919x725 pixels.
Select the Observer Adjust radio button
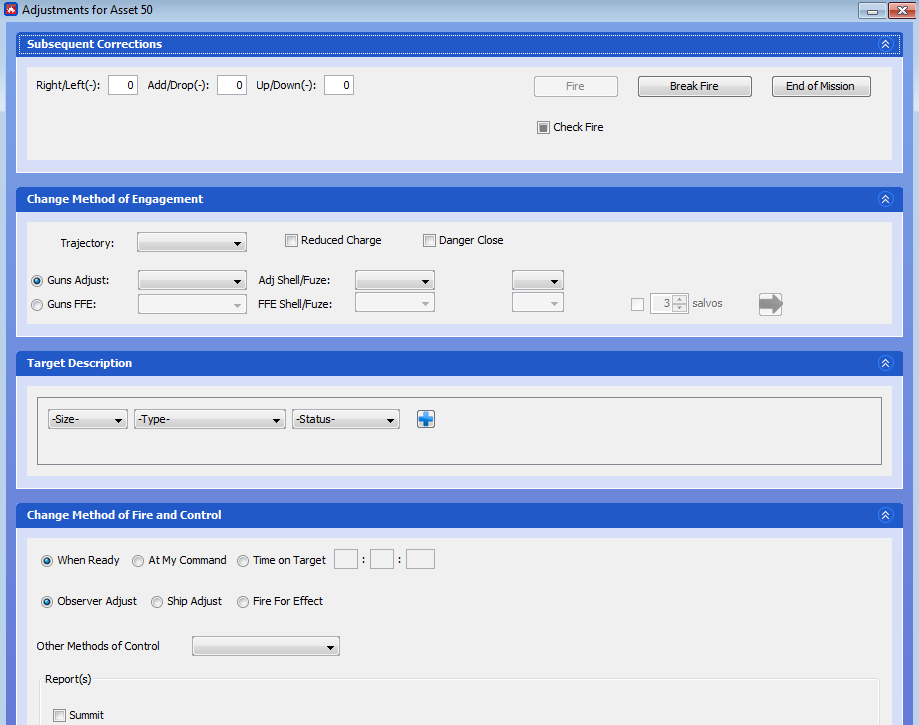tap(47, 602)
